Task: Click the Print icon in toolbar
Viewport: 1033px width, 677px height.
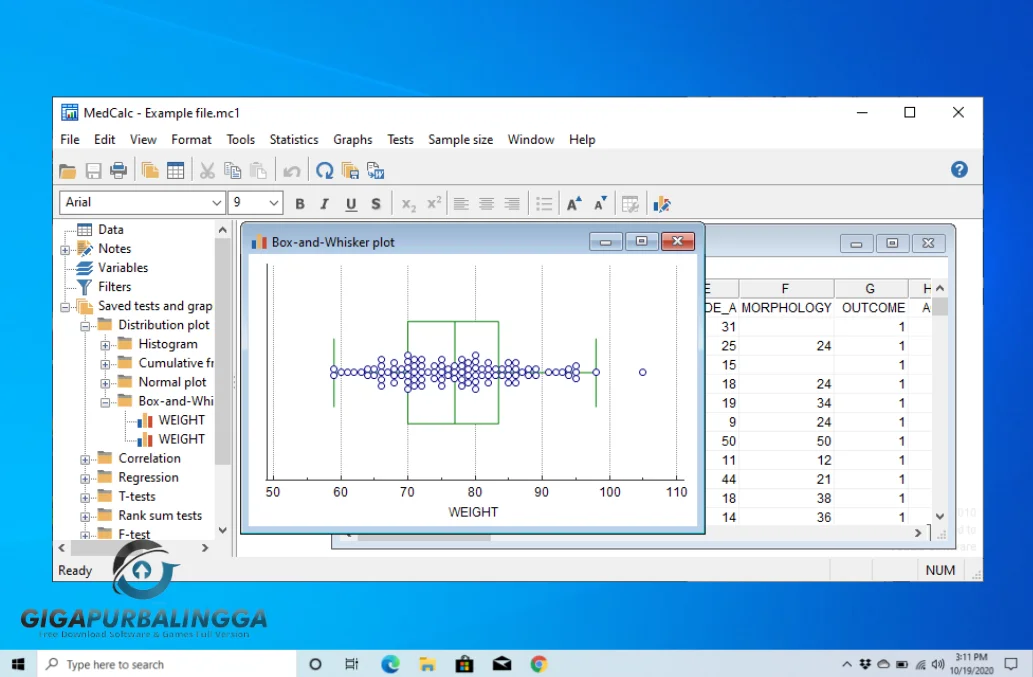Action: click(119, 171)
